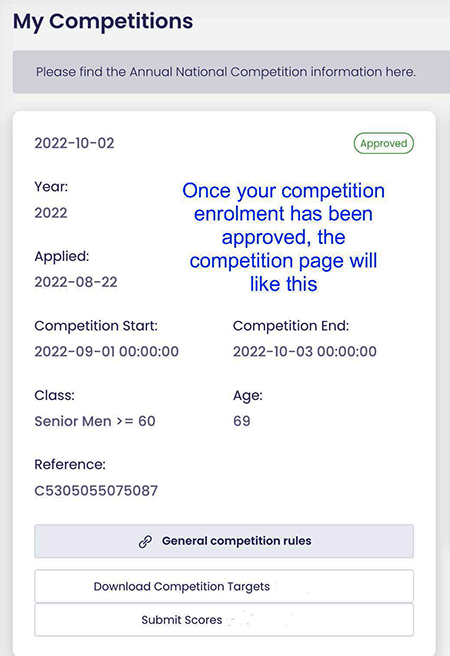
Task: Click the Competition Start date value
Action: point(107,351)
